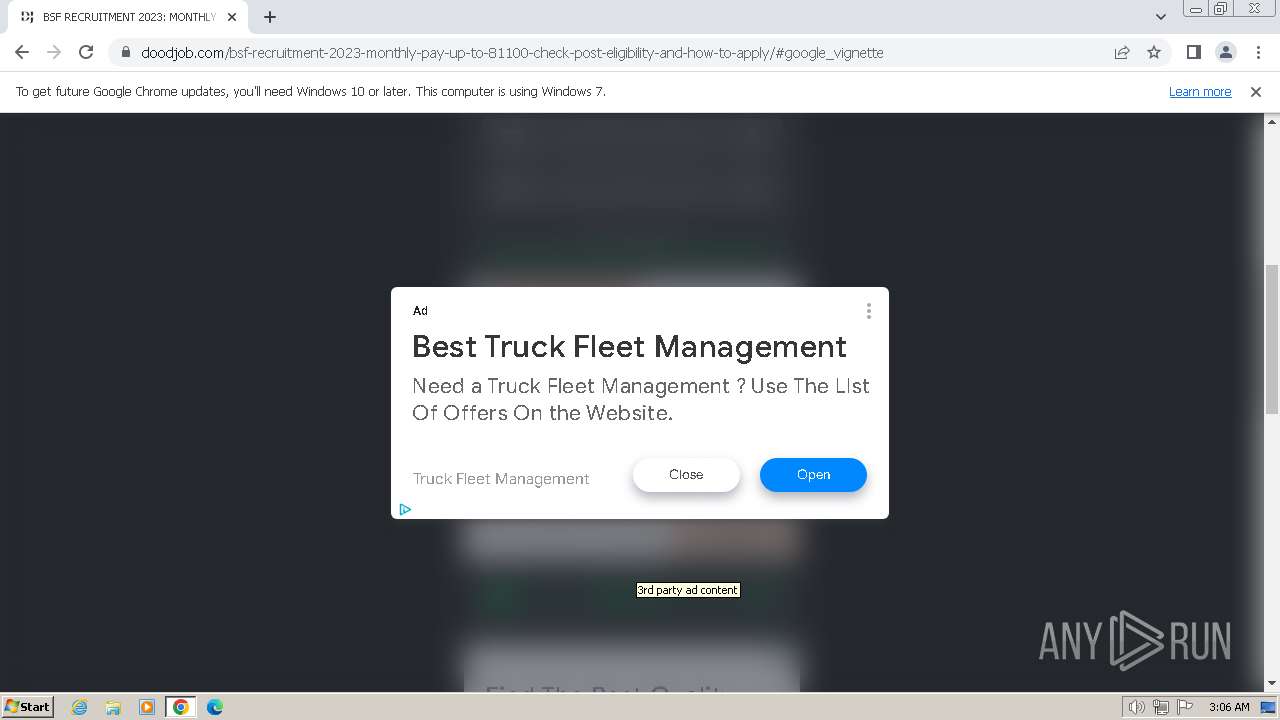The height and width of the screenshot is (720, 1280).
Task: Open the Chrome profile avatar
Action: tap(1225, 52)
